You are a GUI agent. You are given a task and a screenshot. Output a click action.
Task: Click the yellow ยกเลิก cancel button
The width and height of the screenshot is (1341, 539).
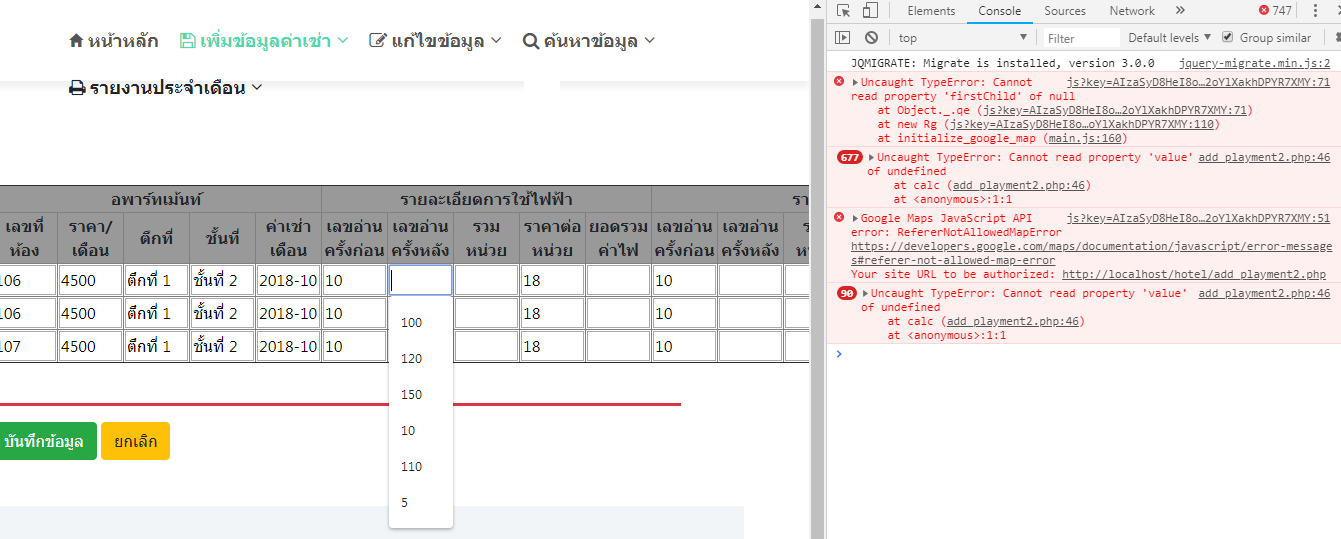[135, 441]
